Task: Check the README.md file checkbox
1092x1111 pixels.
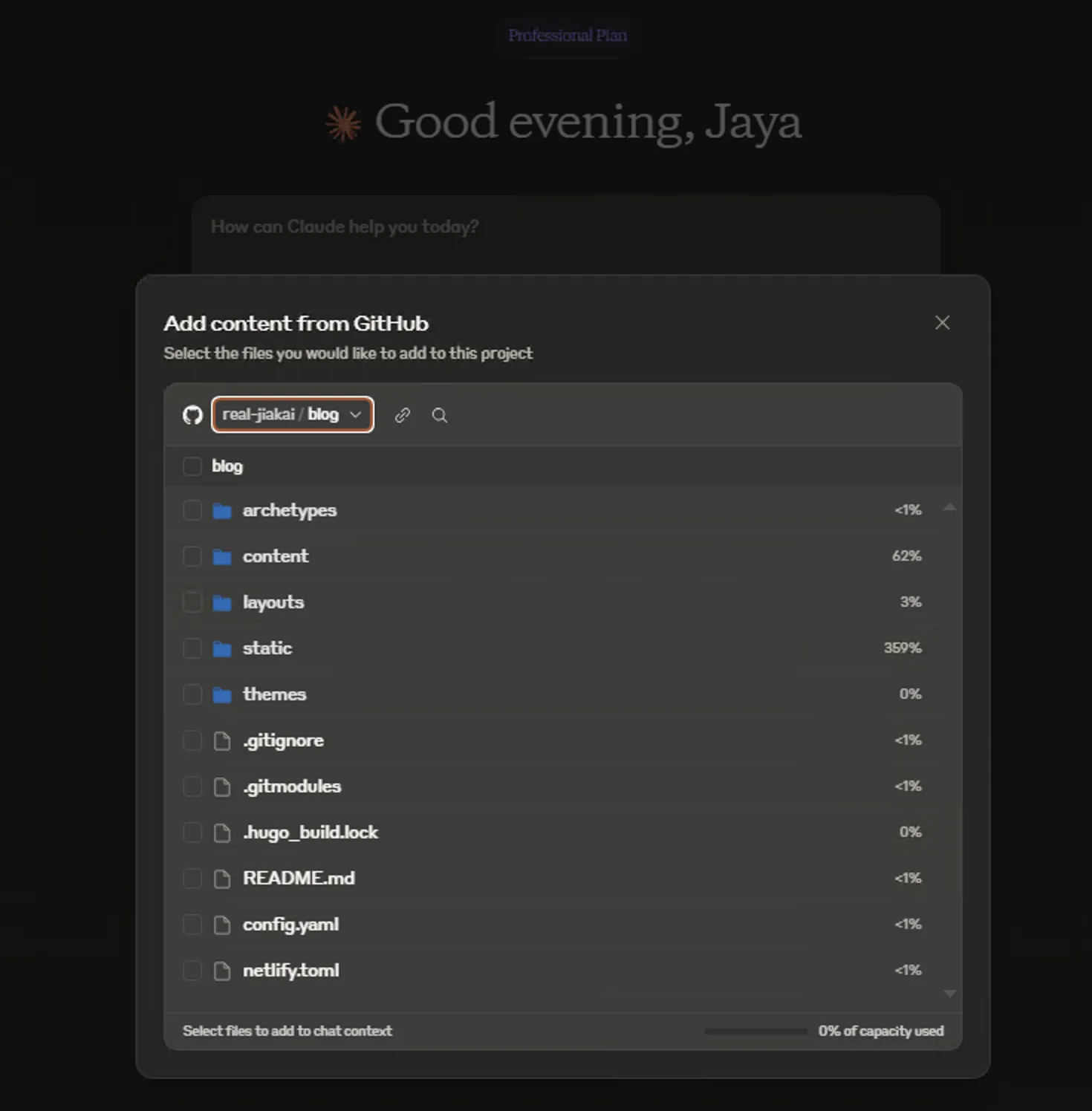Action: [192, 879]
